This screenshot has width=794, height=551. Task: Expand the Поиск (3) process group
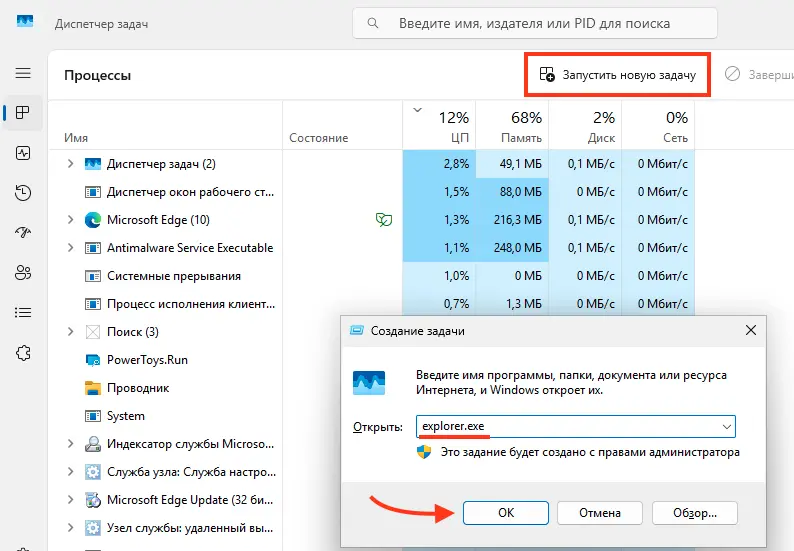coord(70,332)
